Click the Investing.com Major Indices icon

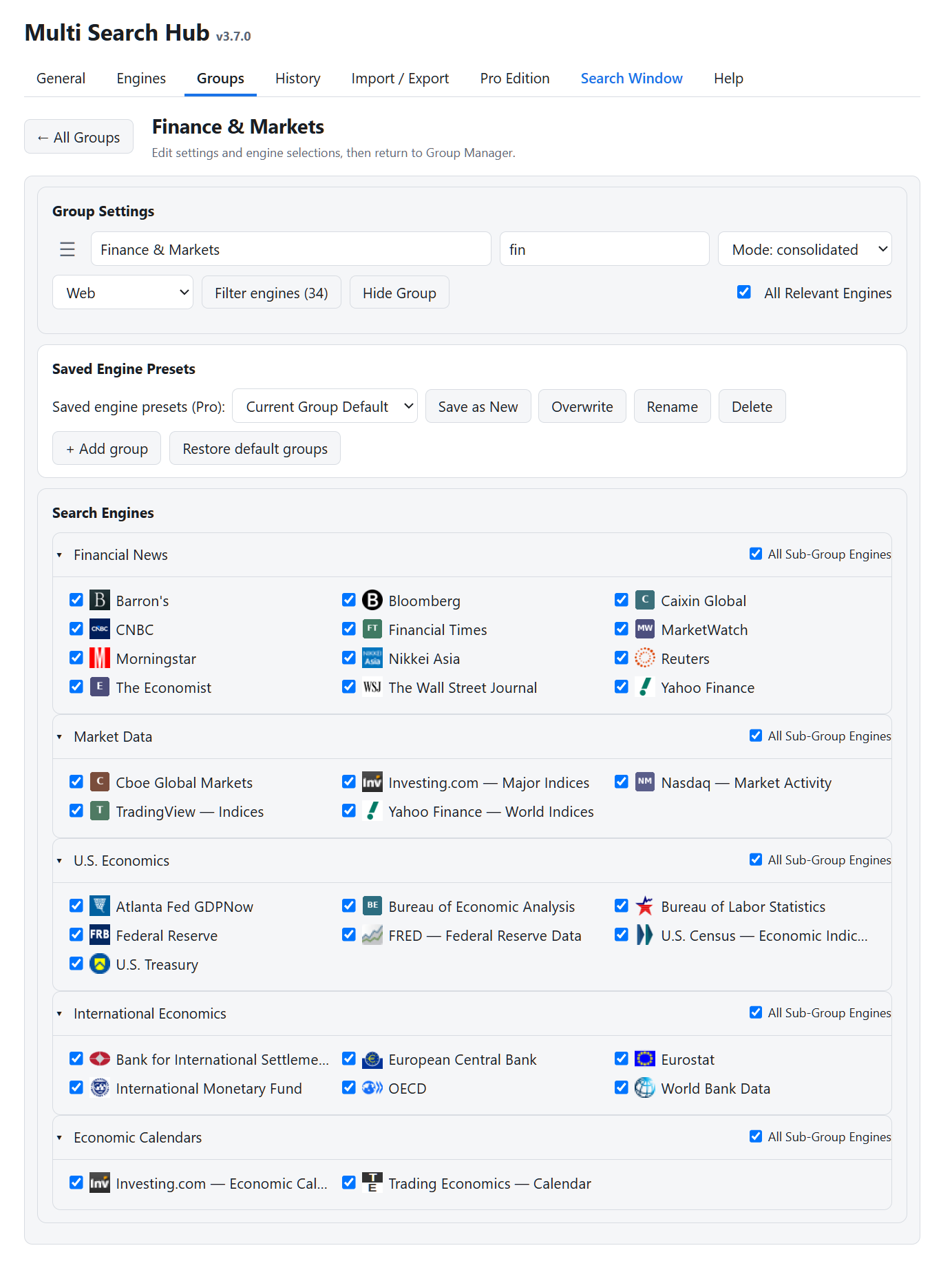372,782
